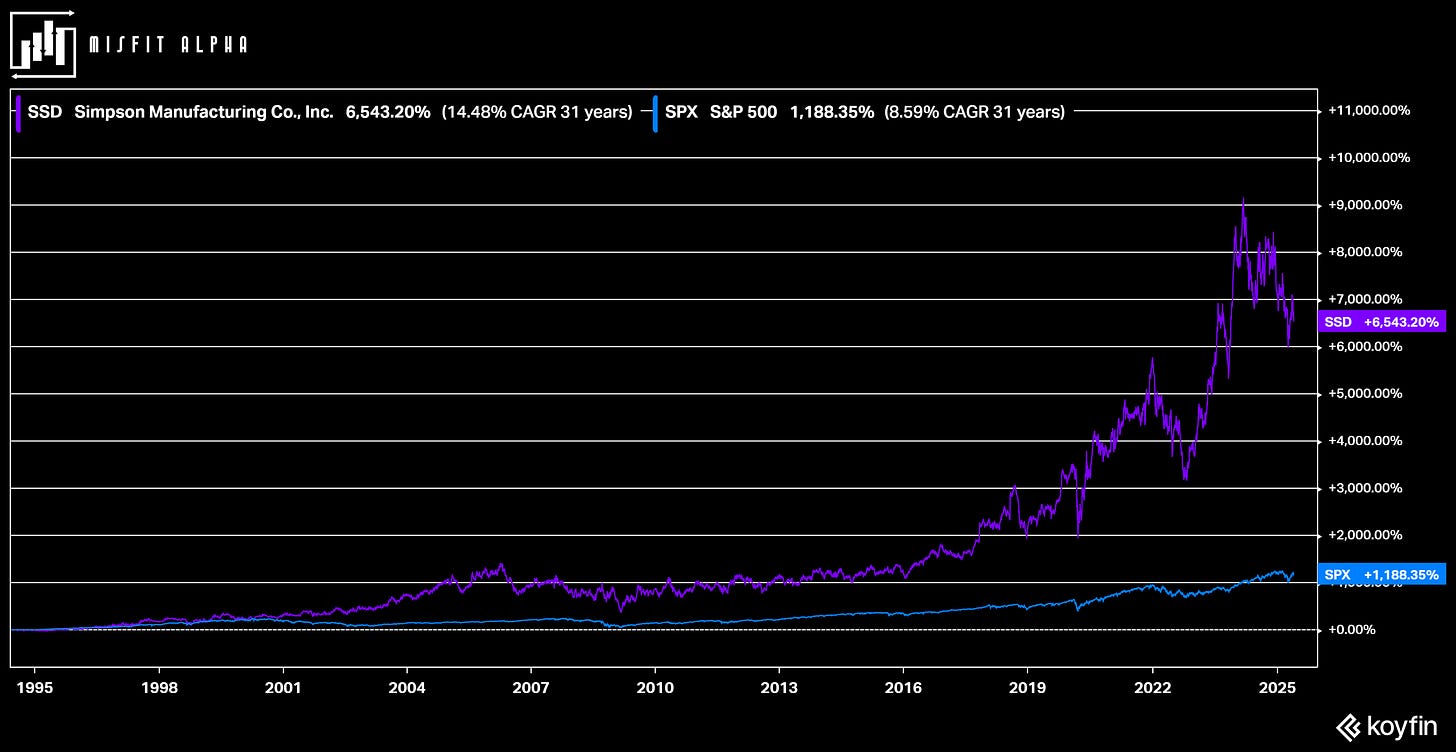1456x752 pixels.
Task: Select the SSD ticker in the legend
Action: pos(44,113)
